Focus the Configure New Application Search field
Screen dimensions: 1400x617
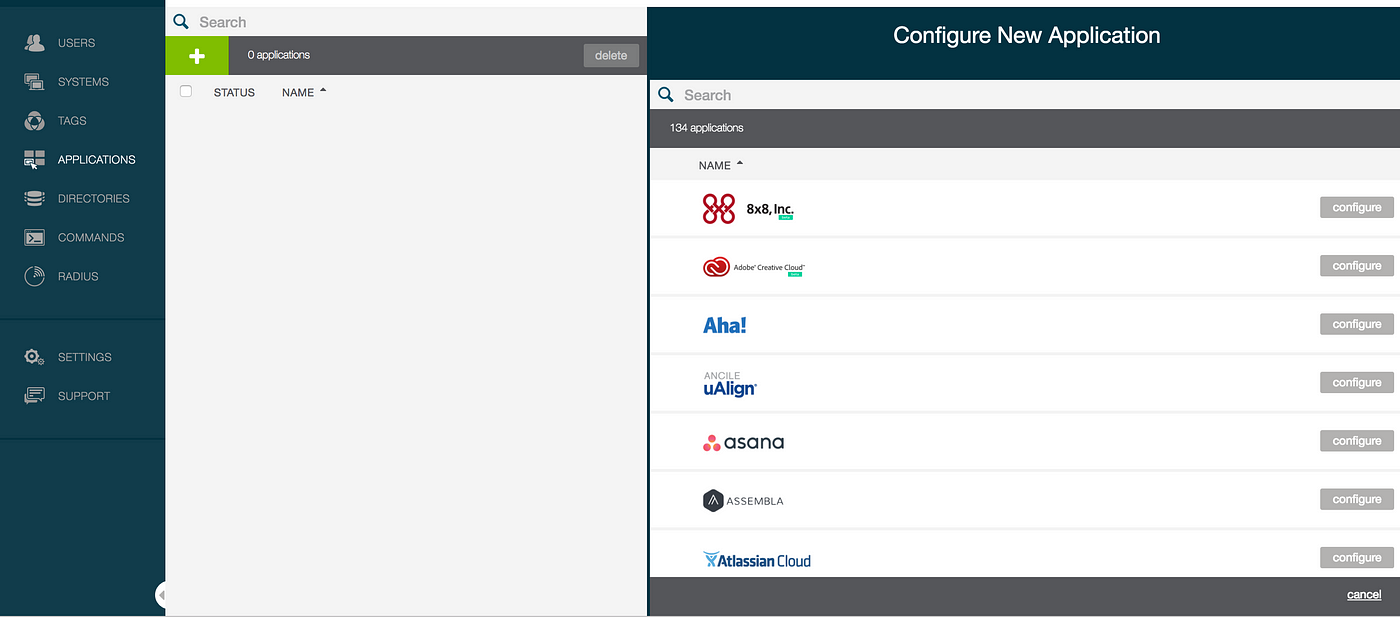click(x=1024, y=95)
